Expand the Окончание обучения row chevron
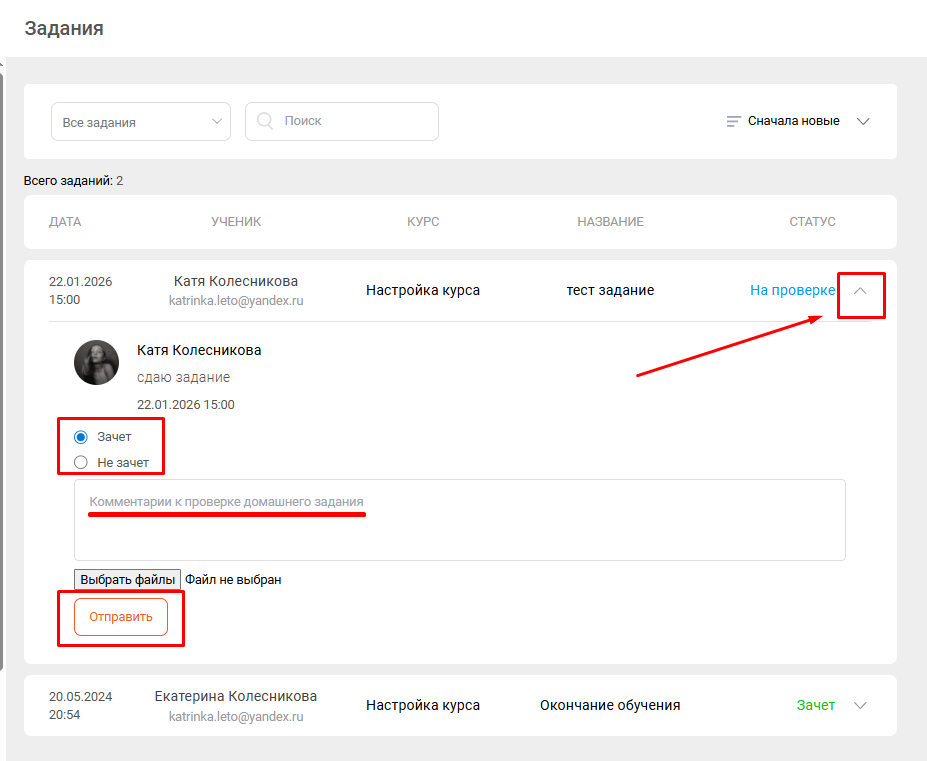The height and width of the screenshot is (761, 927). (x=860, y=705)
